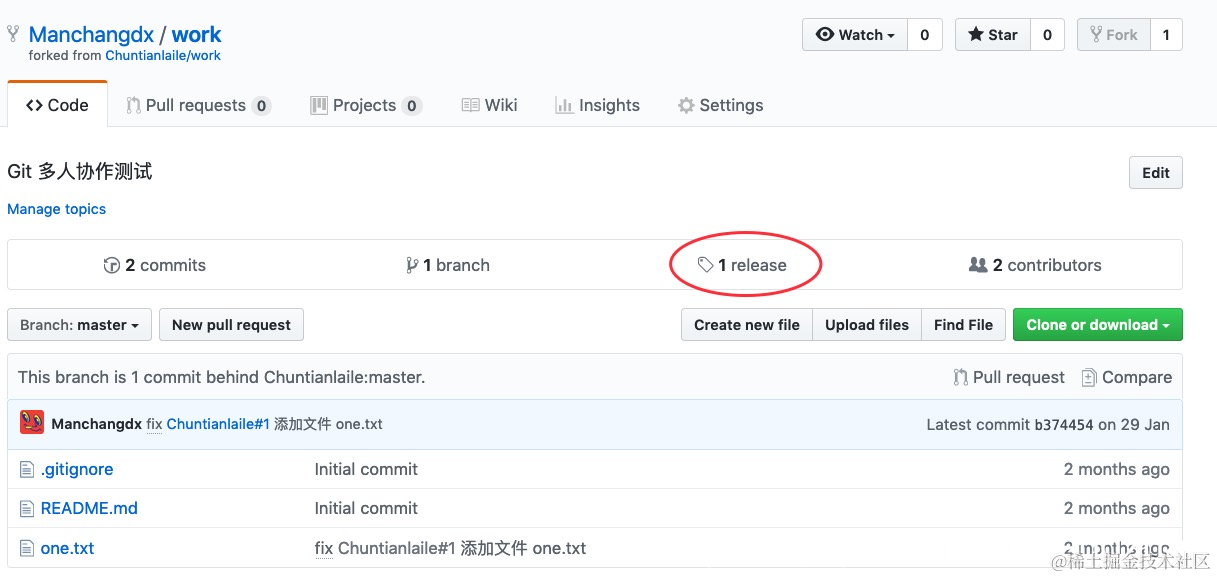Select the file icon beside README.md
Viewport: 1217px width, 578px height.
(x=27, y=509)
